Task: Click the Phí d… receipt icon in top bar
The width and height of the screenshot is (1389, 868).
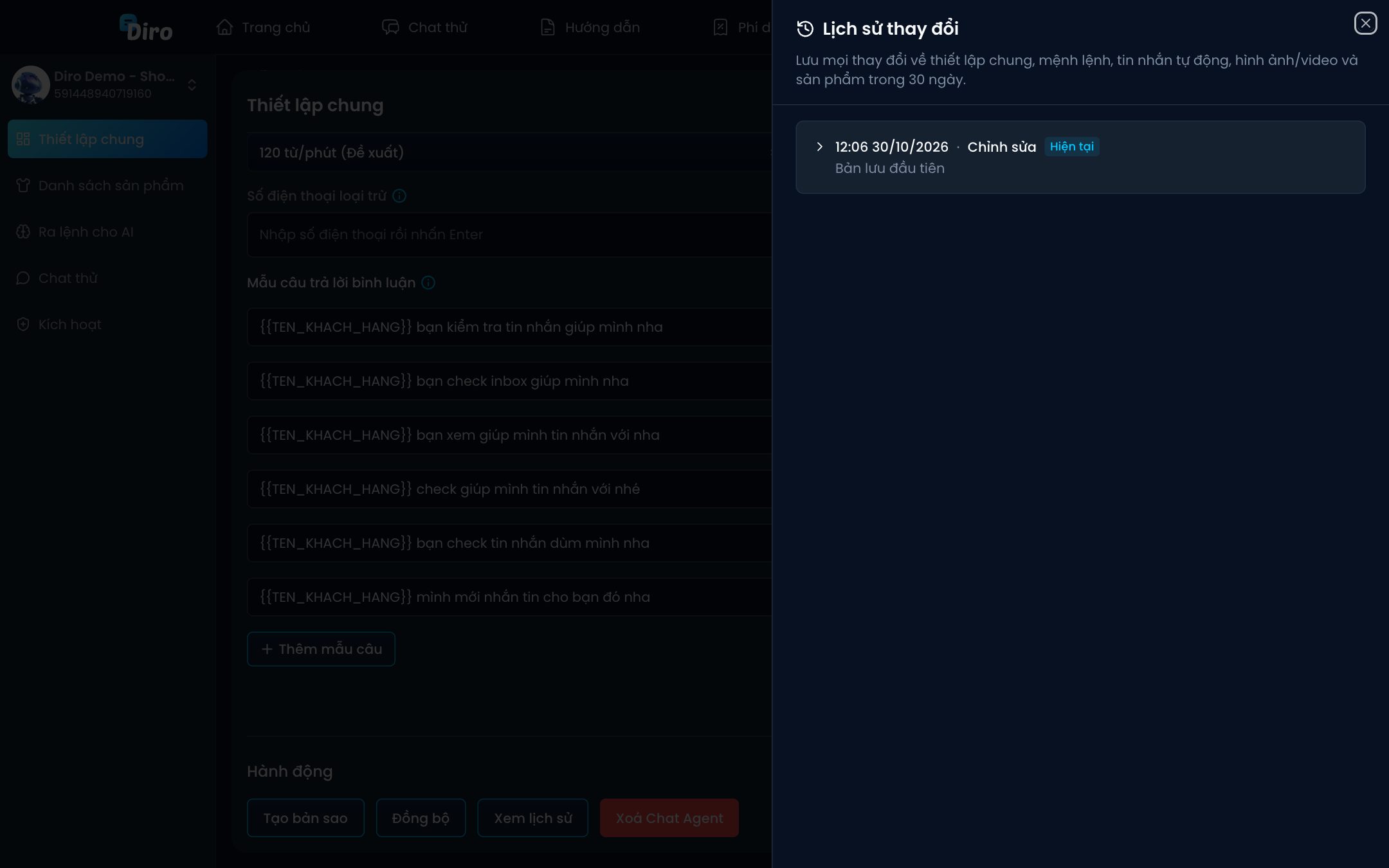Action: tap(720, 27)
